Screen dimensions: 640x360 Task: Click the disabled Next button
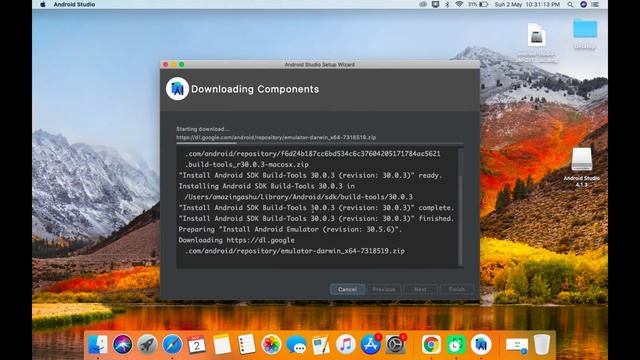tap(420, 289)
